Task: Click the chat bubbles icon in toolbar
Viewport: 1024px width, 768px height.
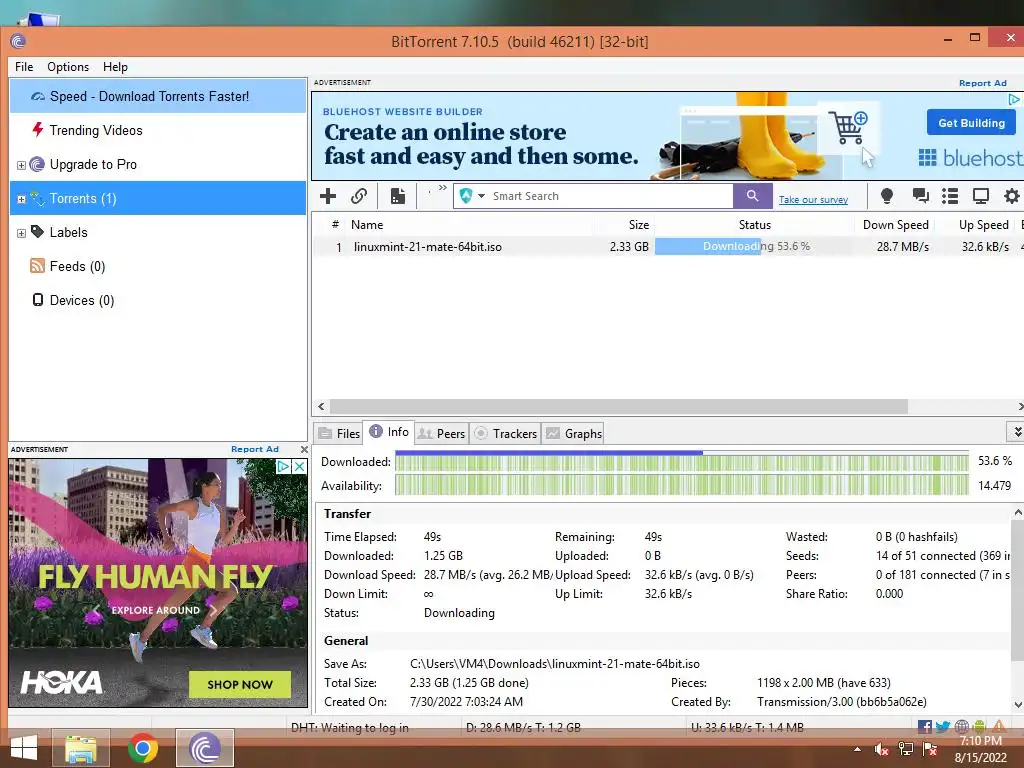Action: click(920, 196)
